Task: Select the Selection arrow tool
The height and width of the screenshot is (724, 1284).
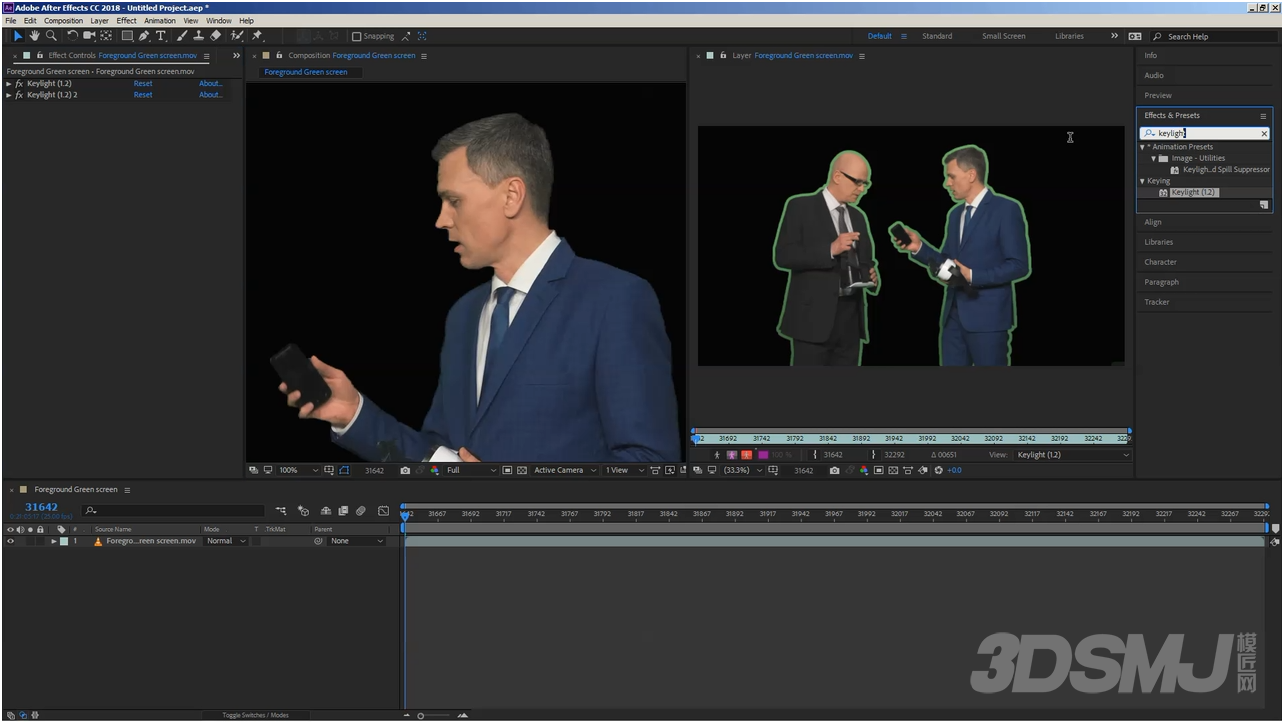Action: click(17, 36)
